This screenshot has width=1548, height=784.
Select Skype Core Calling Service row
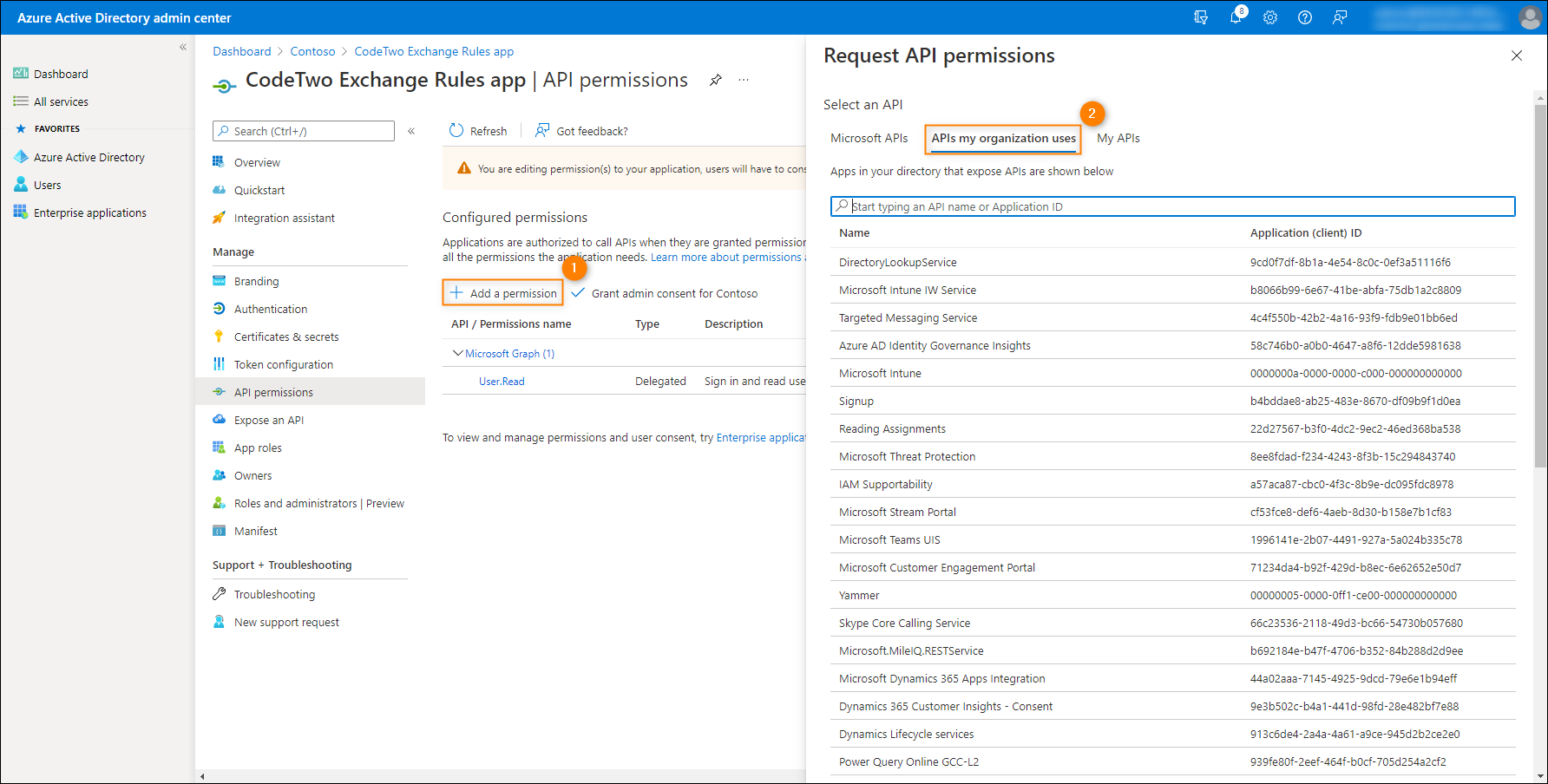tap(1173, 623)
